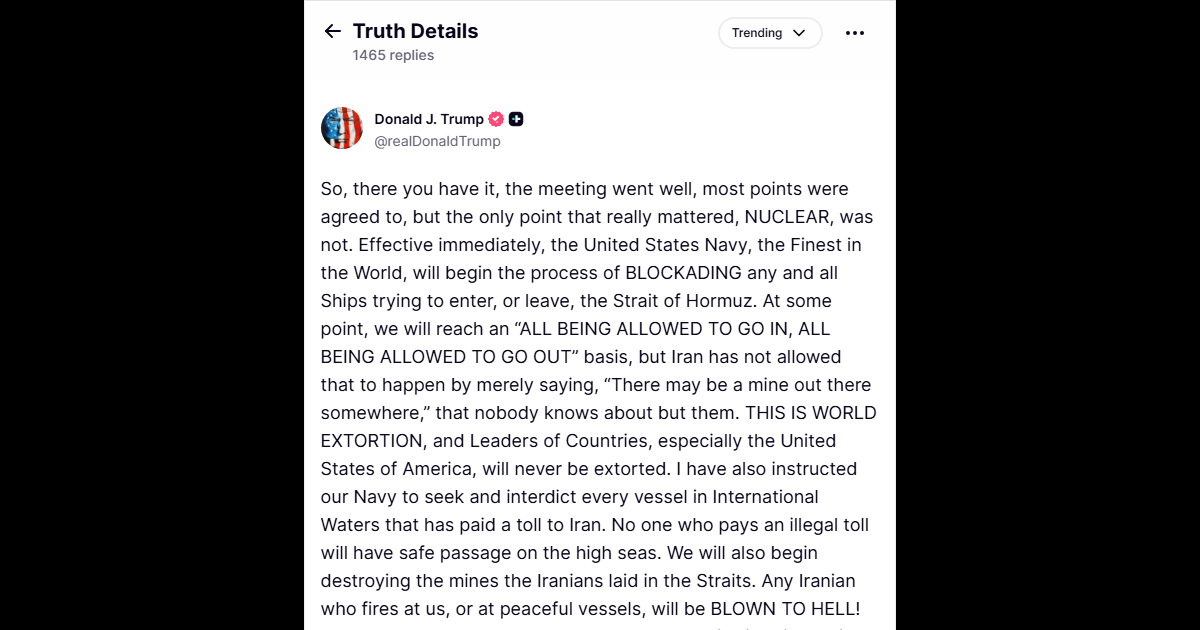Screen dimensions: 1200x630
Task: Click the word BLOCKADING in the post text
Action: (683, 273)
